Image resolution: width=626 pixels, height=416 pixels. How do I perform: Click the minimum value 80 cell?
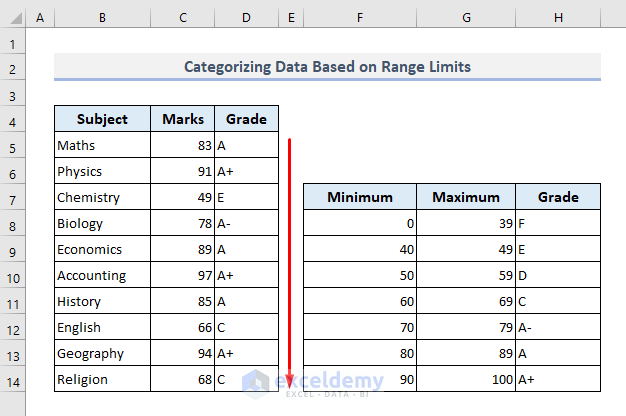[x=360, y=353]
